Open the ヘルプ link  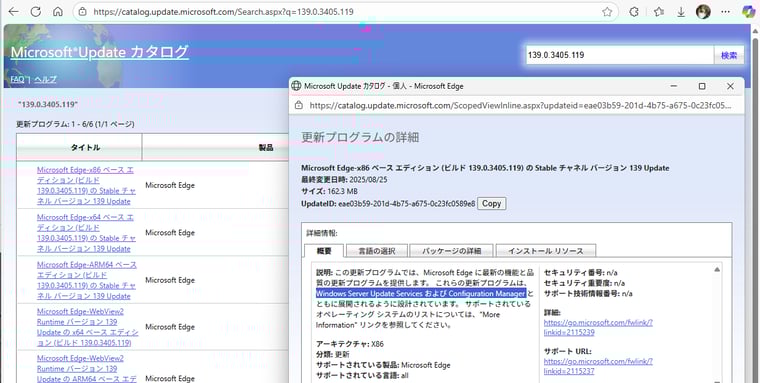(45, 80)
